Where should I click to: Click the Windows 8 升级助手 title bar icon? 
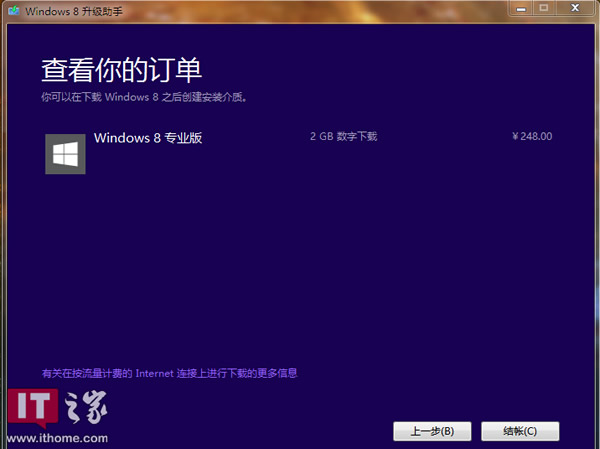click(x=14, y=11)
